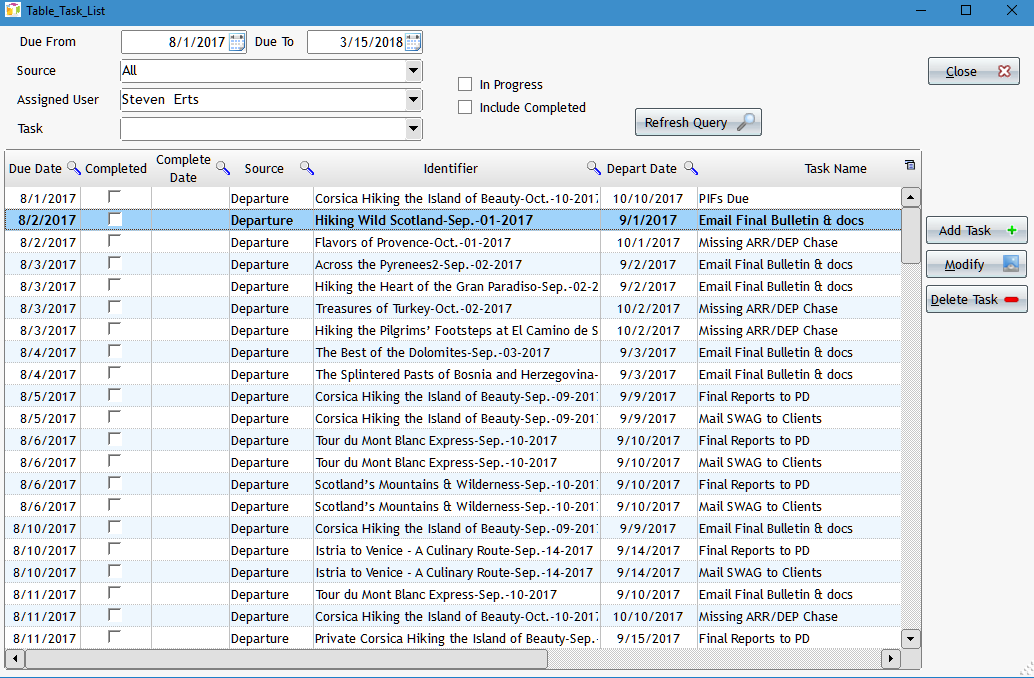The height and width of the screenshot is (678, 1034).
Task: Click the Task Name column header
Action: click(x=836, y=169)
